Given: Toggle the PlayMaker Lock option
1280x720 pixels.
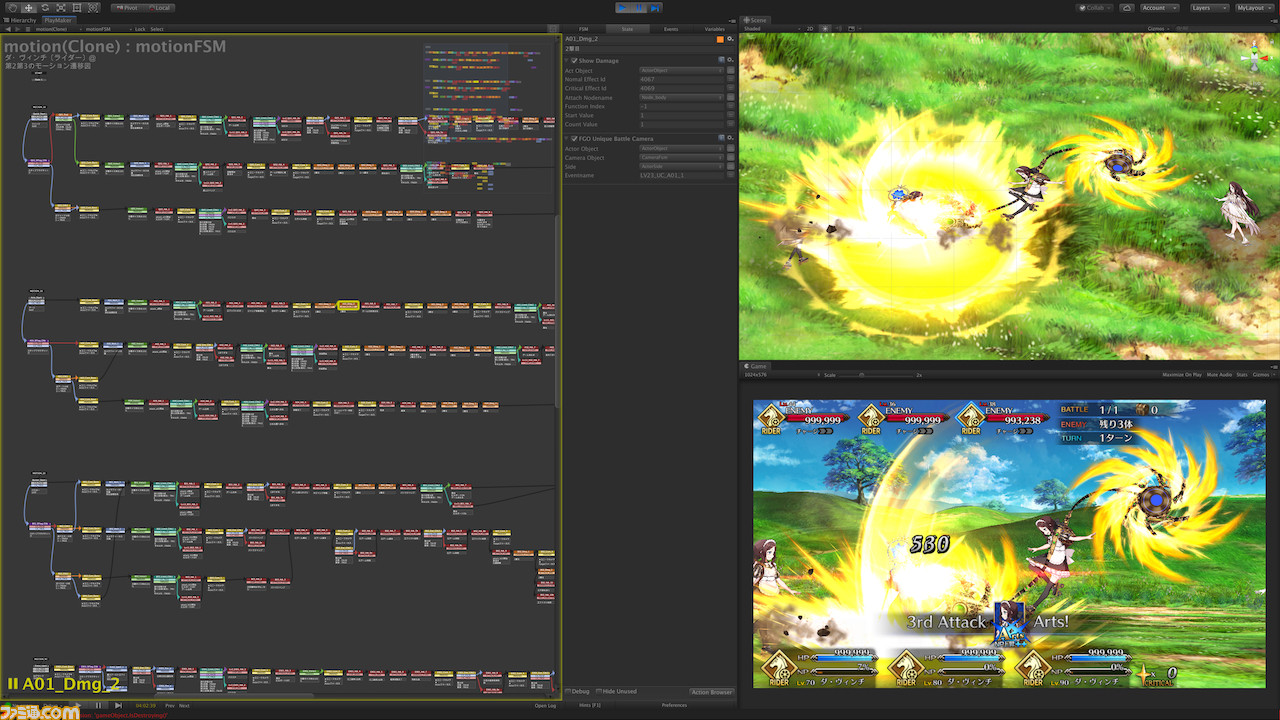Looking at the screenshot, I should coord(140,29).
